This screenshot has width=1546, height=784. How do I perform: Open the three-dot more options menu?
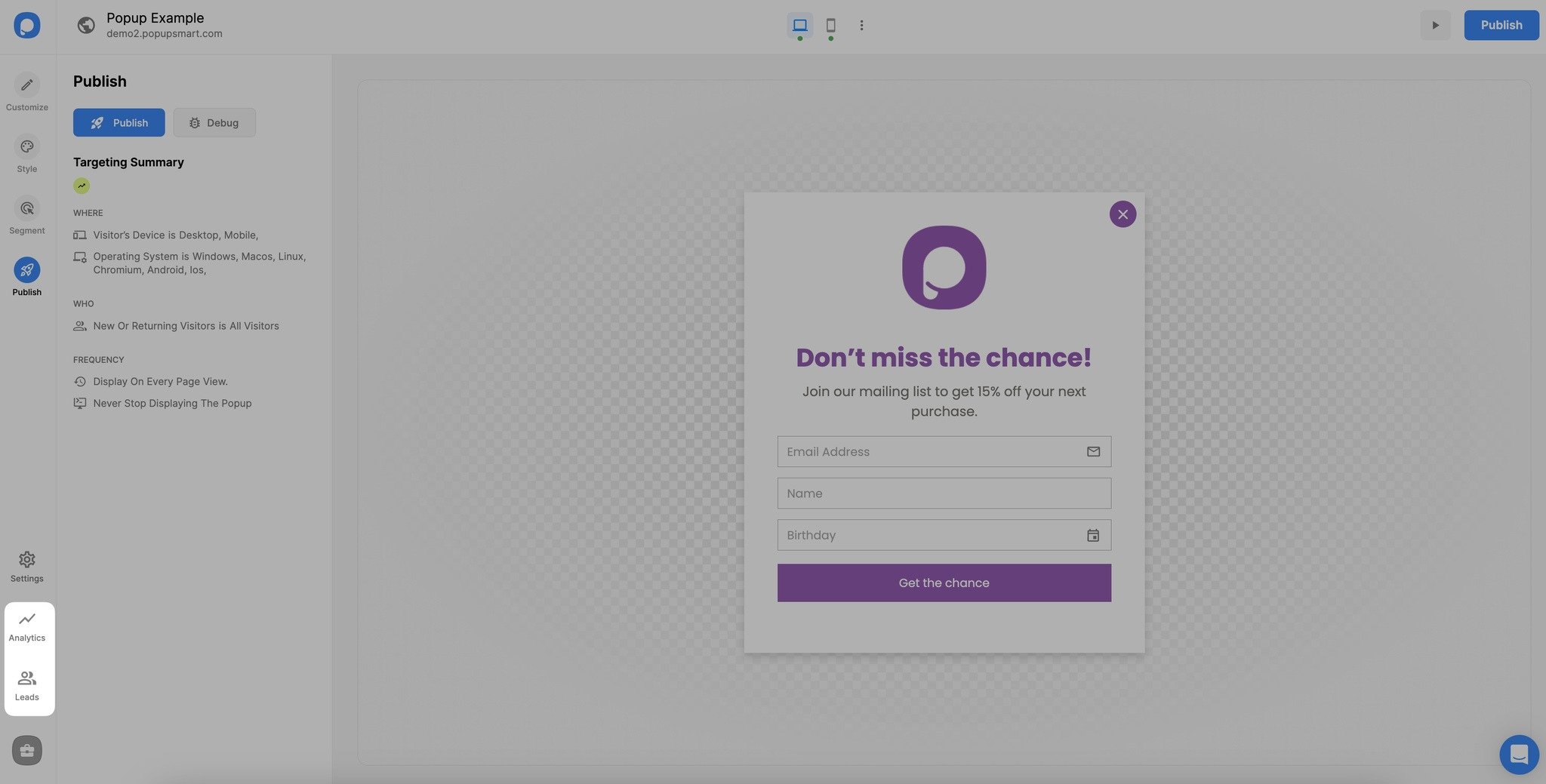[x=861, y=25]
